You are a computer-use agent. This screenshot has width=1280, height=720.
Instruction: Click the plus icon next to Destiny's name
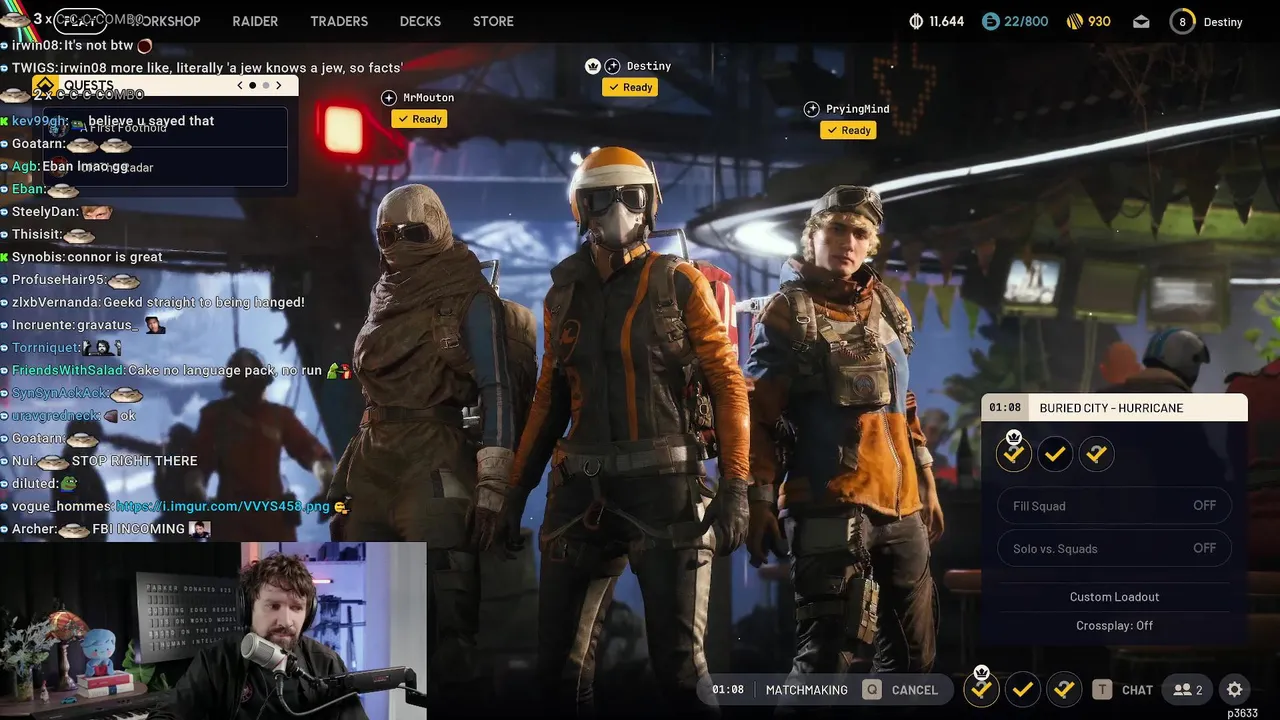coord(613,66)
